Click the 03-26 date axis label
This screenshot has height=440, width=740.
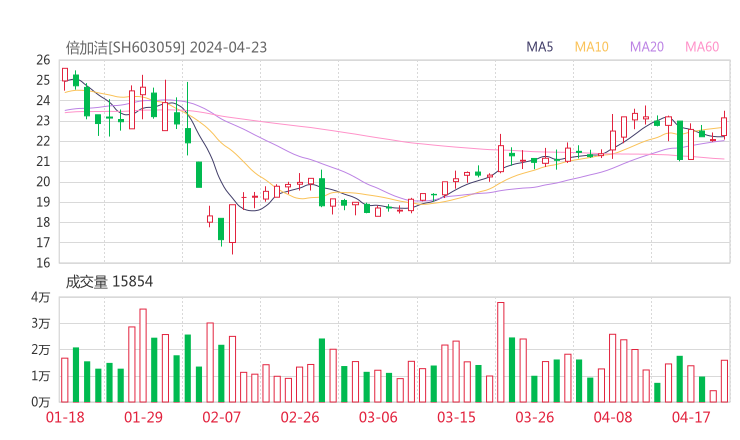click(535, 417)
